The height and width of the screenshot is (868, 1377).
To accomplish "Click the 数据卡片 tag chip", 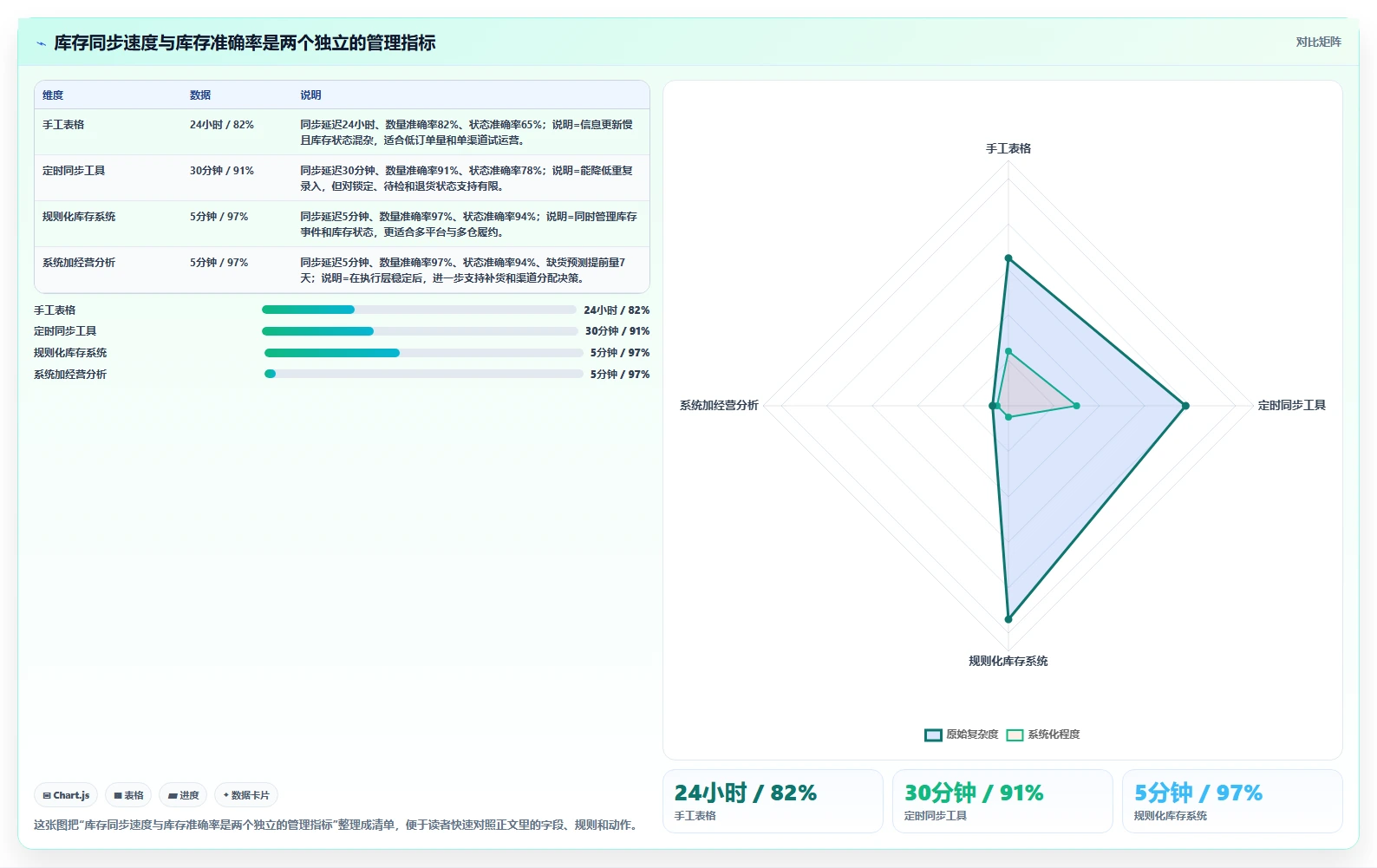I will point(246,795).
